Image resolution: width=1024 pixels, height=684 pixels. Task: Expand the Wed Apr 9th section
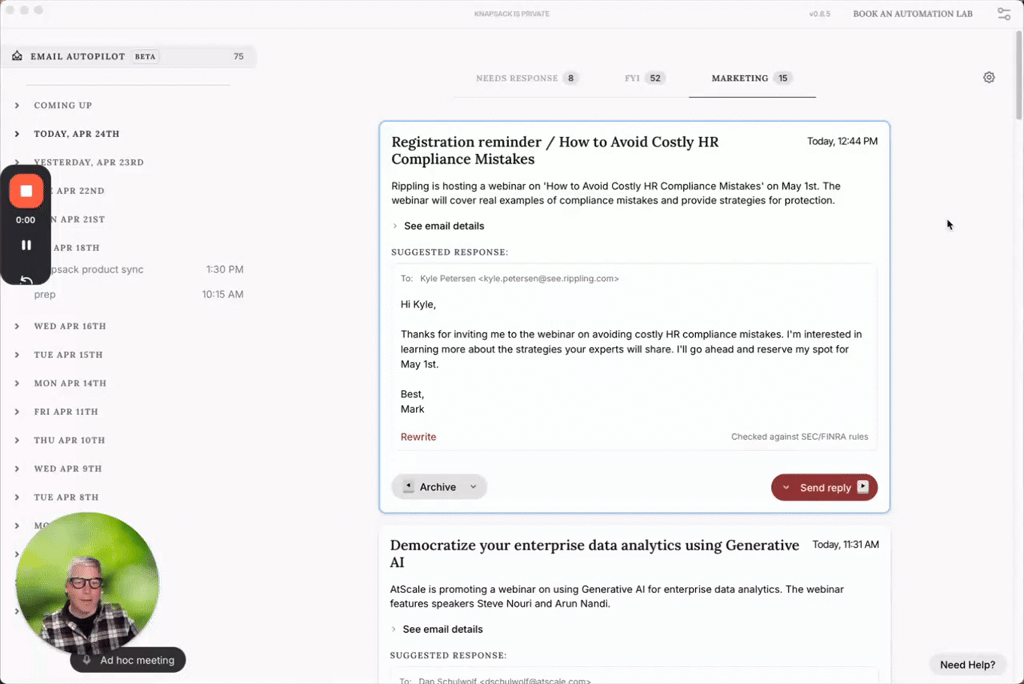[x=17, y=468]
